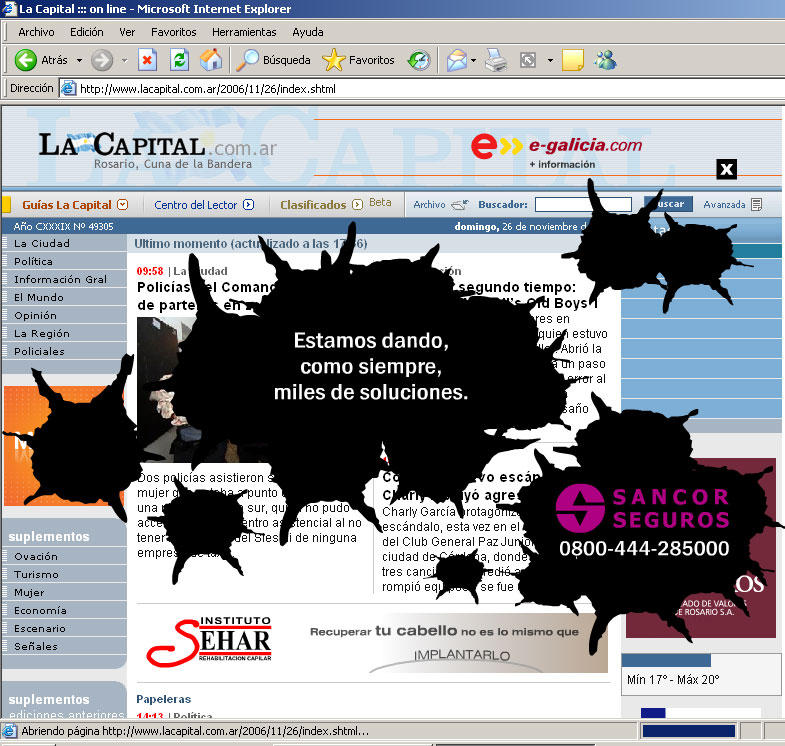Open the History clock icon
The height and width of the screenshot is (746, 785).
click(419, 61)
